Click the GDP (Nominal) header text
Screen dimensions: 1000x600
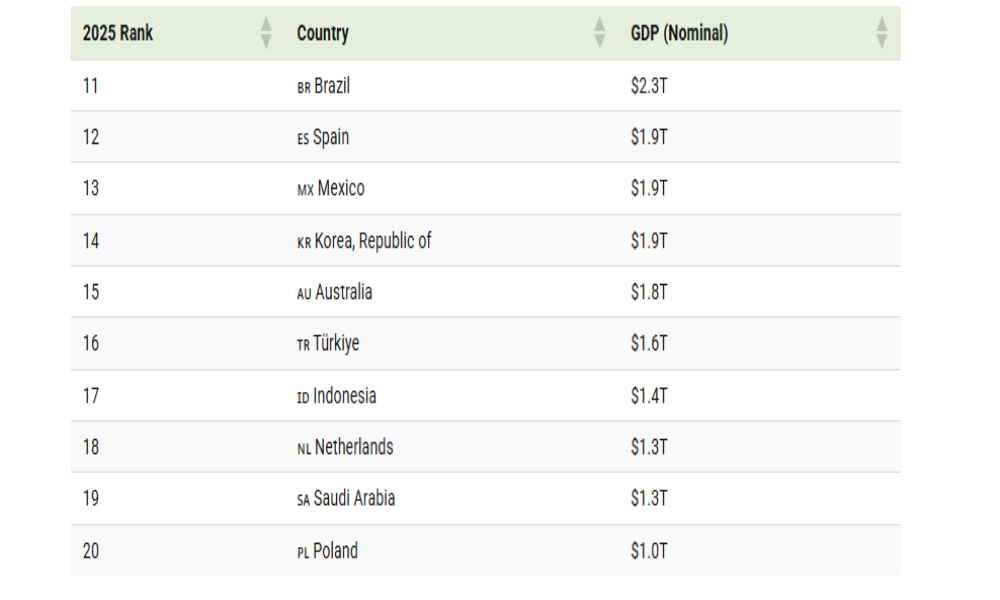point(679,34)
